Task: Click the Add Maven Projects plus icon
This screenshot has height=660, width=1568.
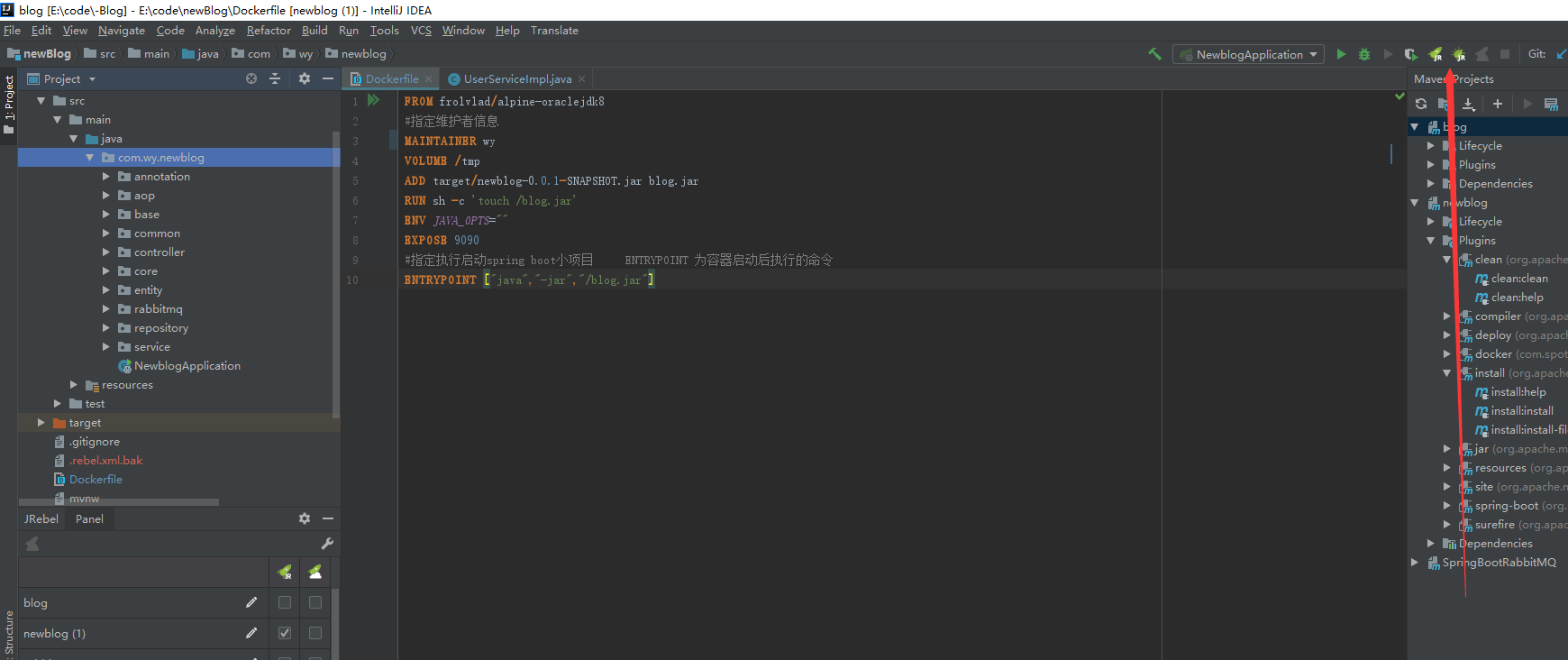Action: (x=1498, y=105)
